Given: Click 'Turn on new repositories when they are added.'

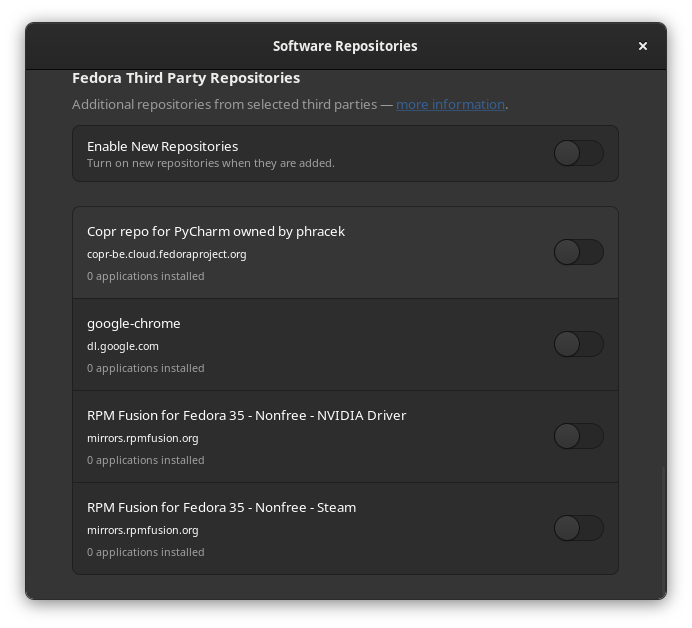Looking at the screenshot, I should (211, 163).
